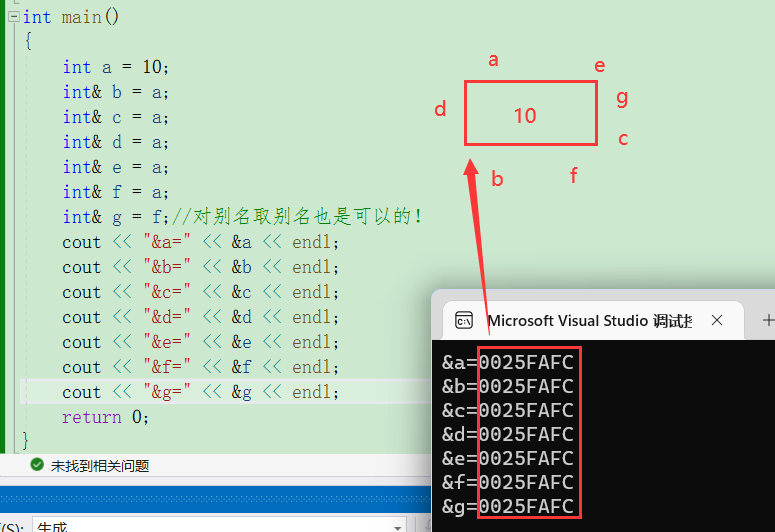Click the line printing '&d='

[201, 317]
